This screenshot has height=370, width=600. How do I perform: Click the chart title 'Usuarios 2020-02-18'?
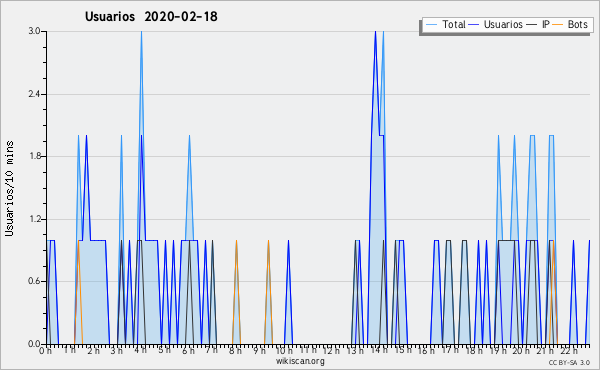[151, 16]
